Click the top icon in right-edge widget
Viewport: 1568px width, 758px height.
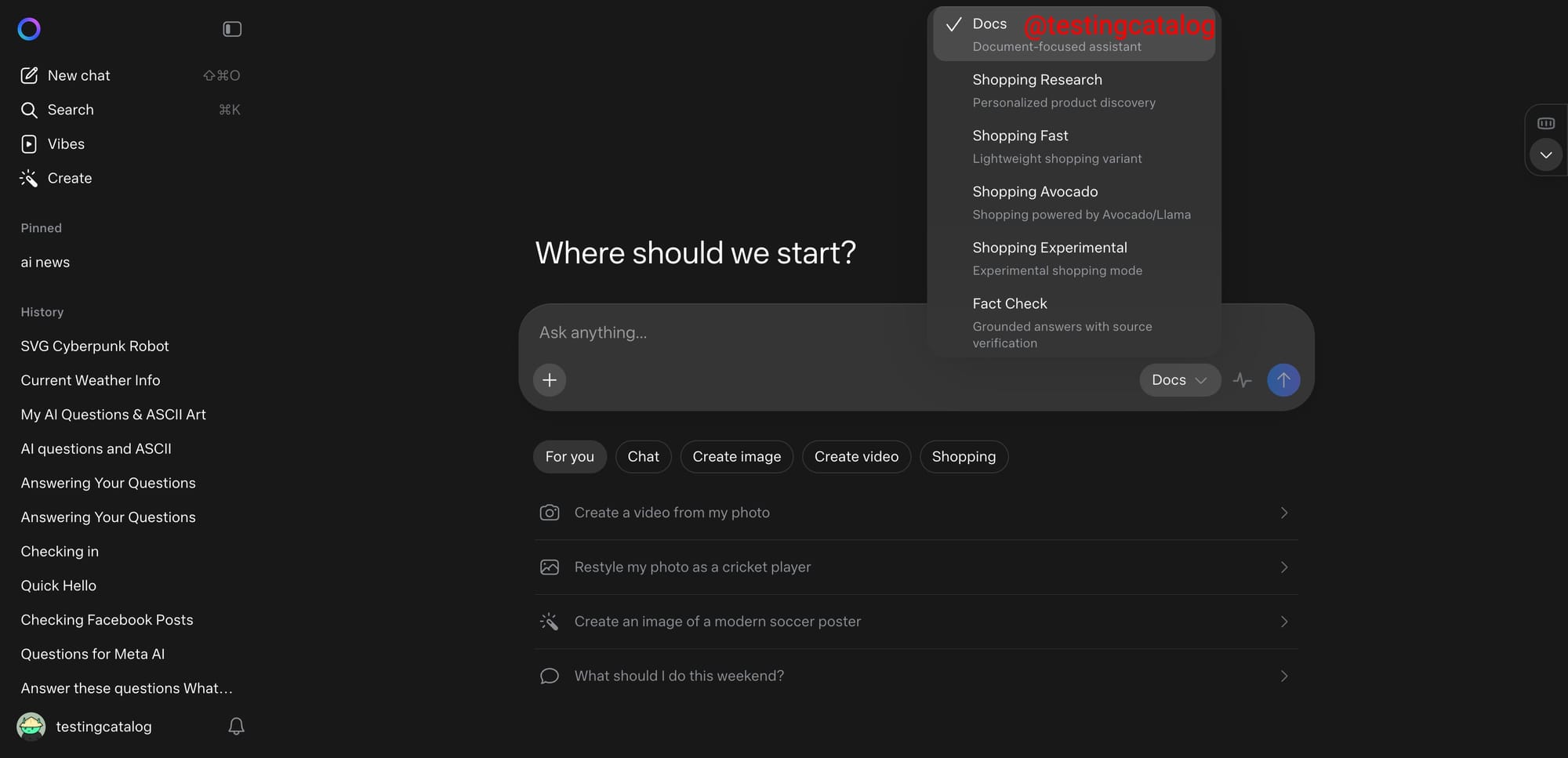coord(1546,123)
